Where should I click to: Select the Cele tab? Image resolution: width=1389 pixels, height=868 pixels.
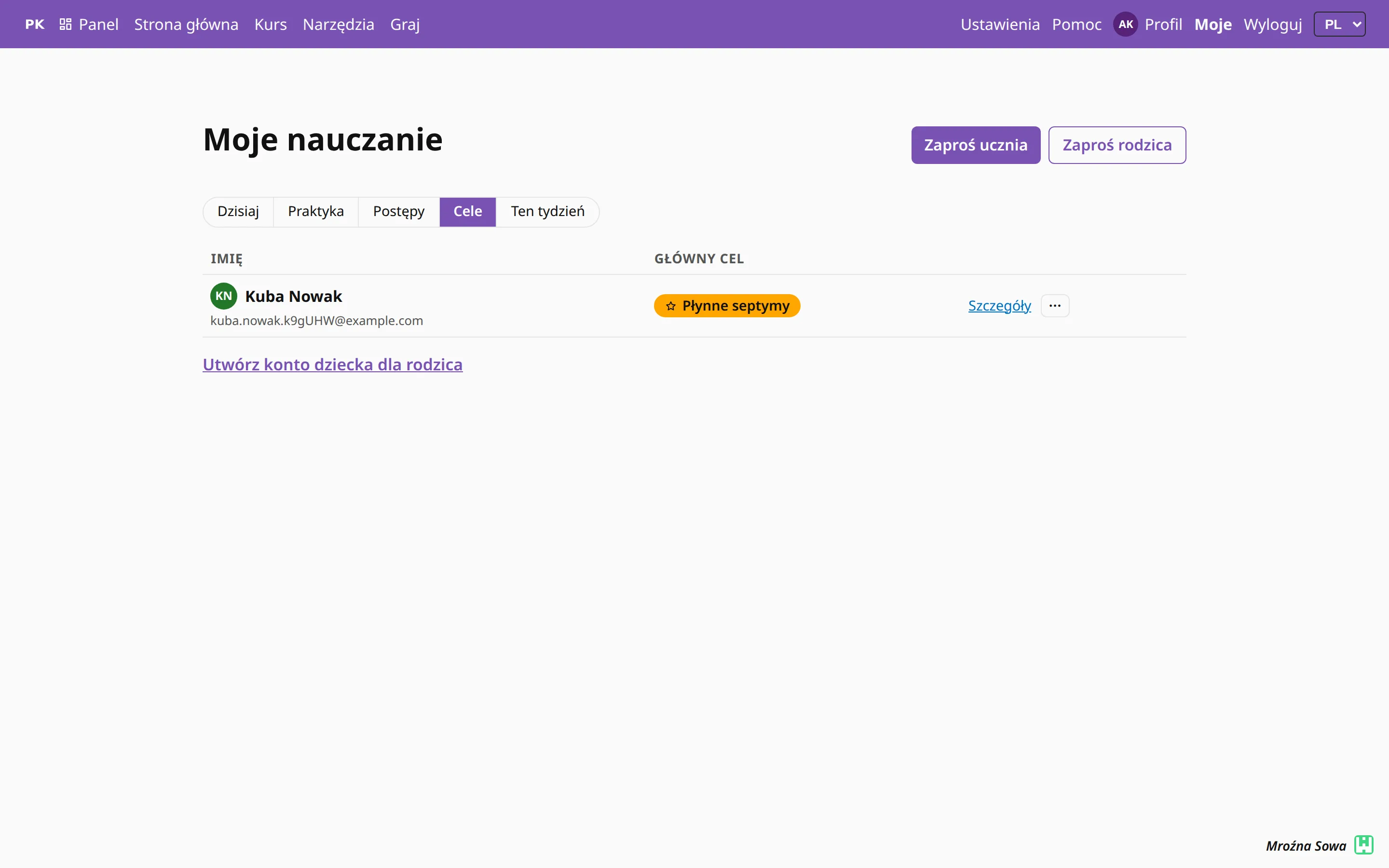point(468,212)
